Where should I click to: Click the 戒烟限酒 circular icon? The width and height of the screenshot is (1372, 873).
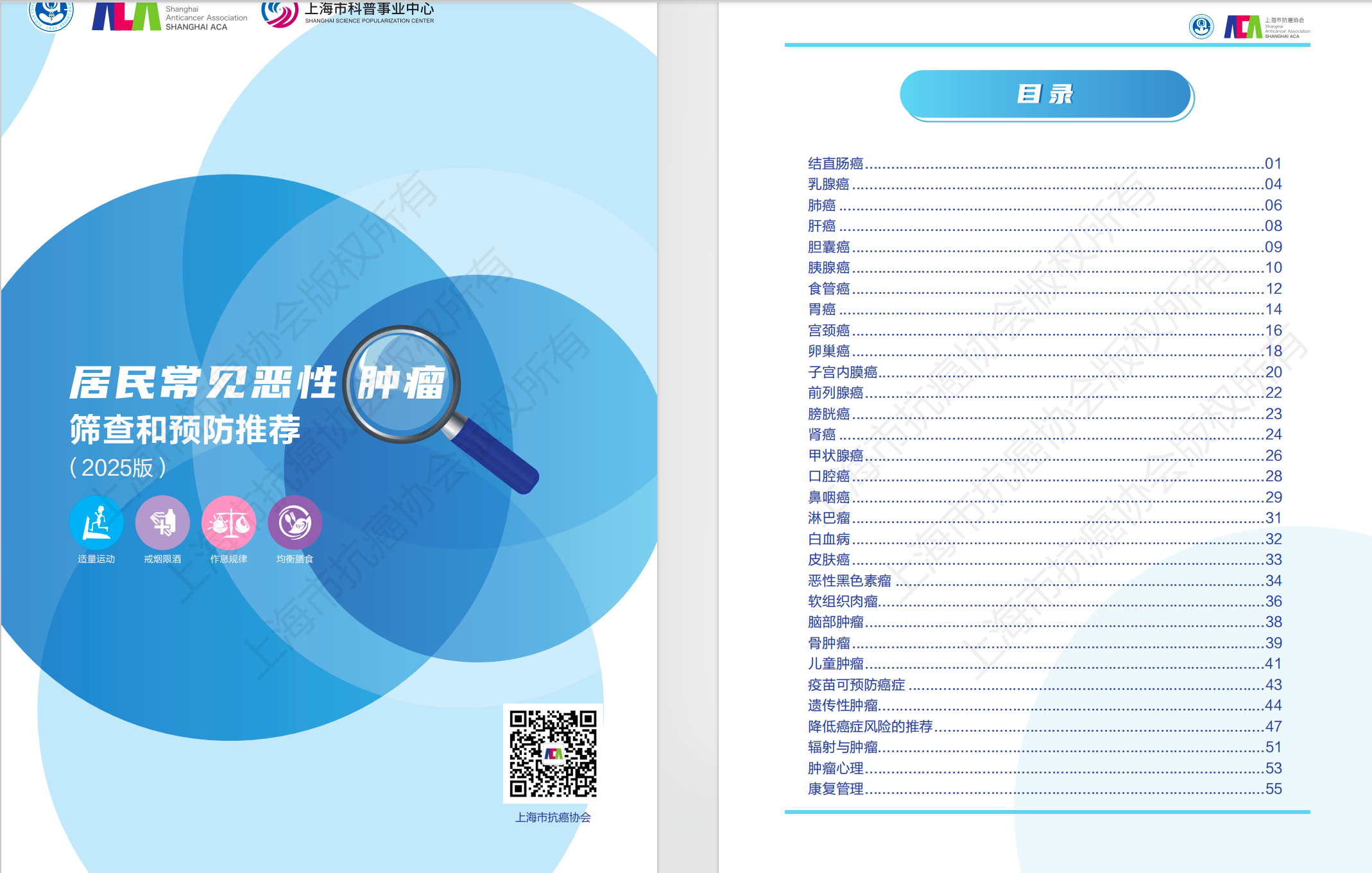click(162, 523)
